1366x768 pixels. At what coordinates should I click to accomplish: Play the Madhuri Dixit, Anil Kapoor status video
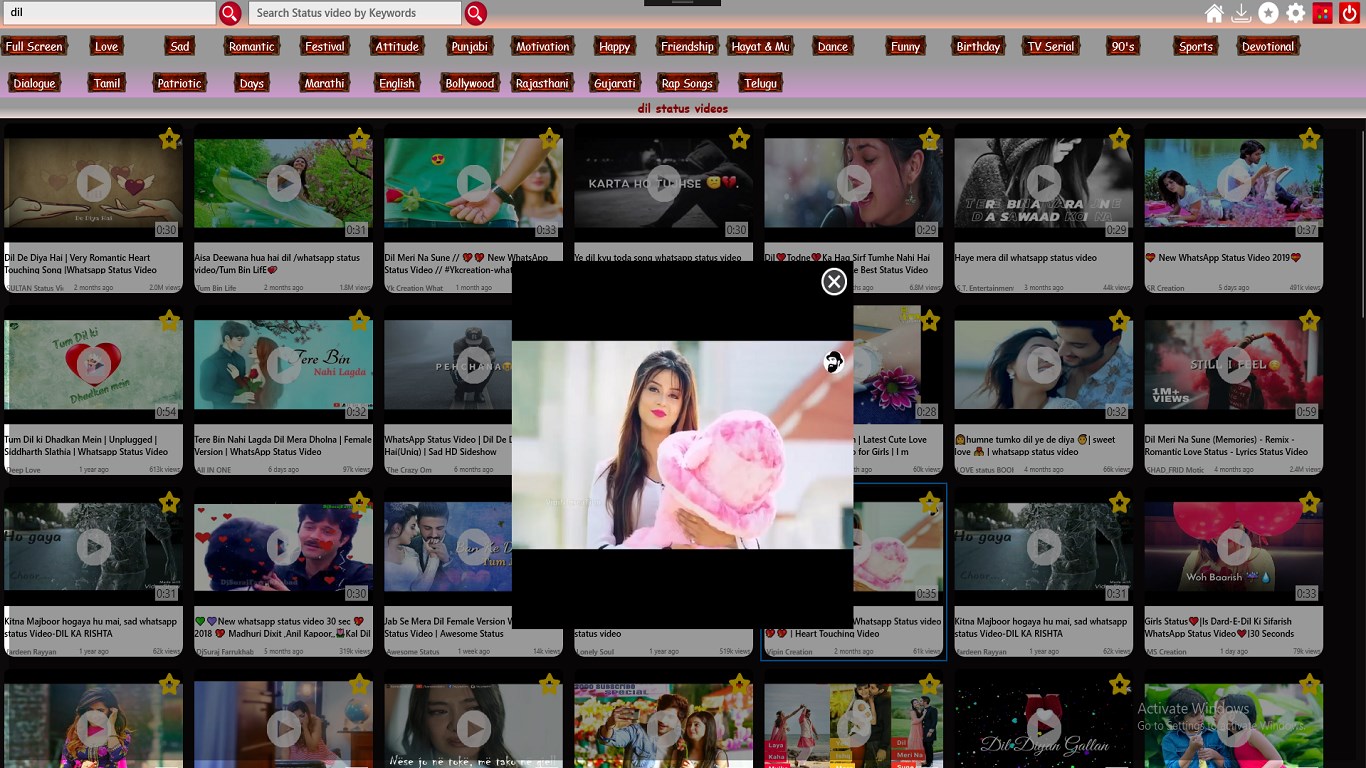coord(283,547)
